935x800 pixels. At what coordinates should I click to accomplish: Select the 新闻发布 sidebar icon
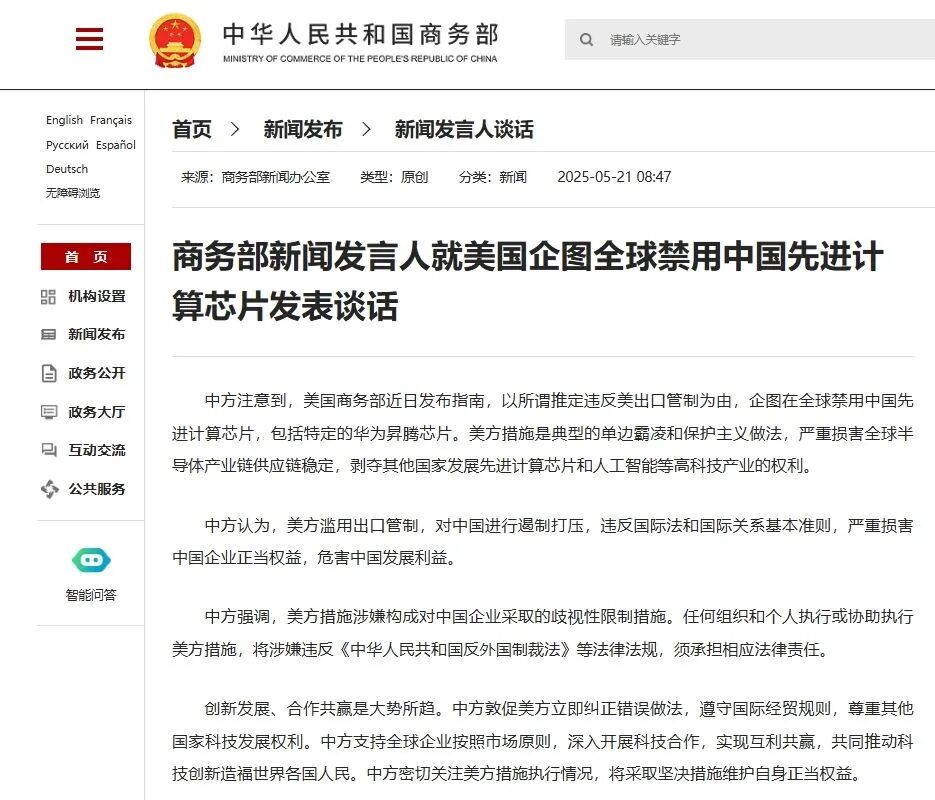coord(47,335)
